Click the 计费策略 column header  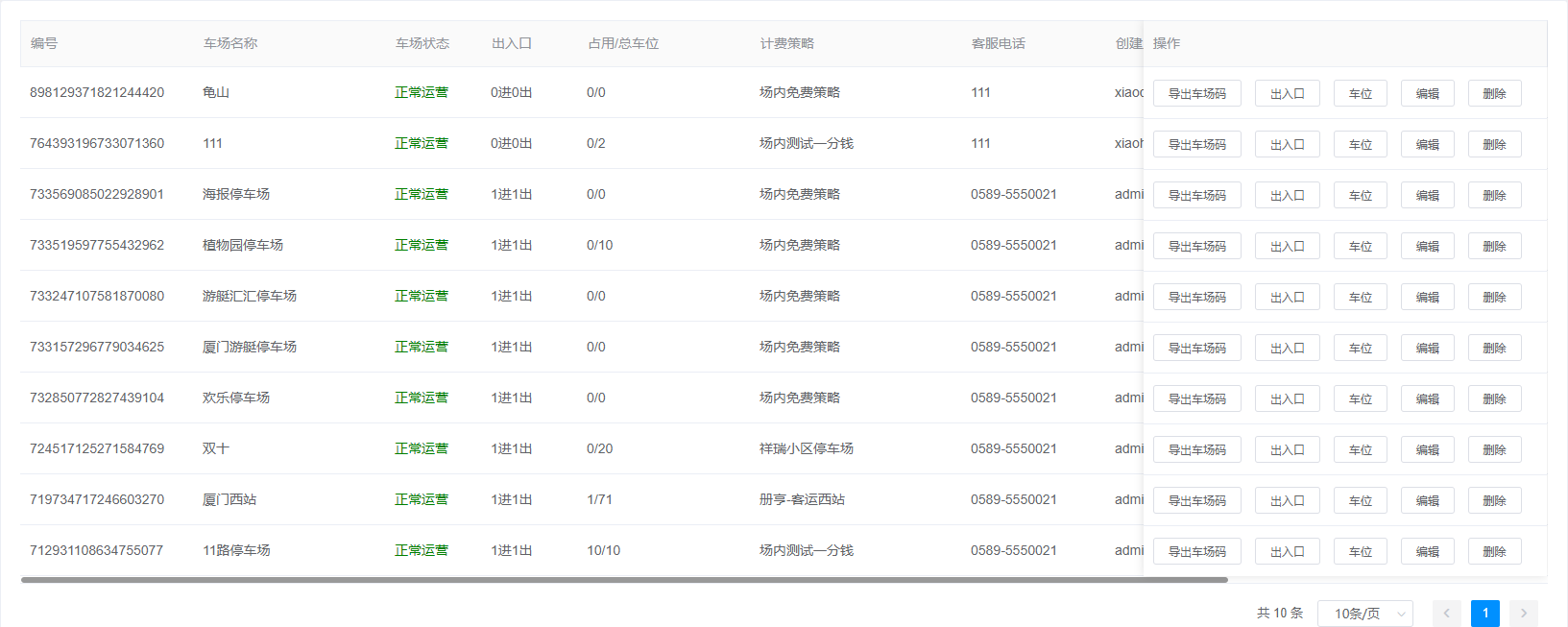click(787, 43)
